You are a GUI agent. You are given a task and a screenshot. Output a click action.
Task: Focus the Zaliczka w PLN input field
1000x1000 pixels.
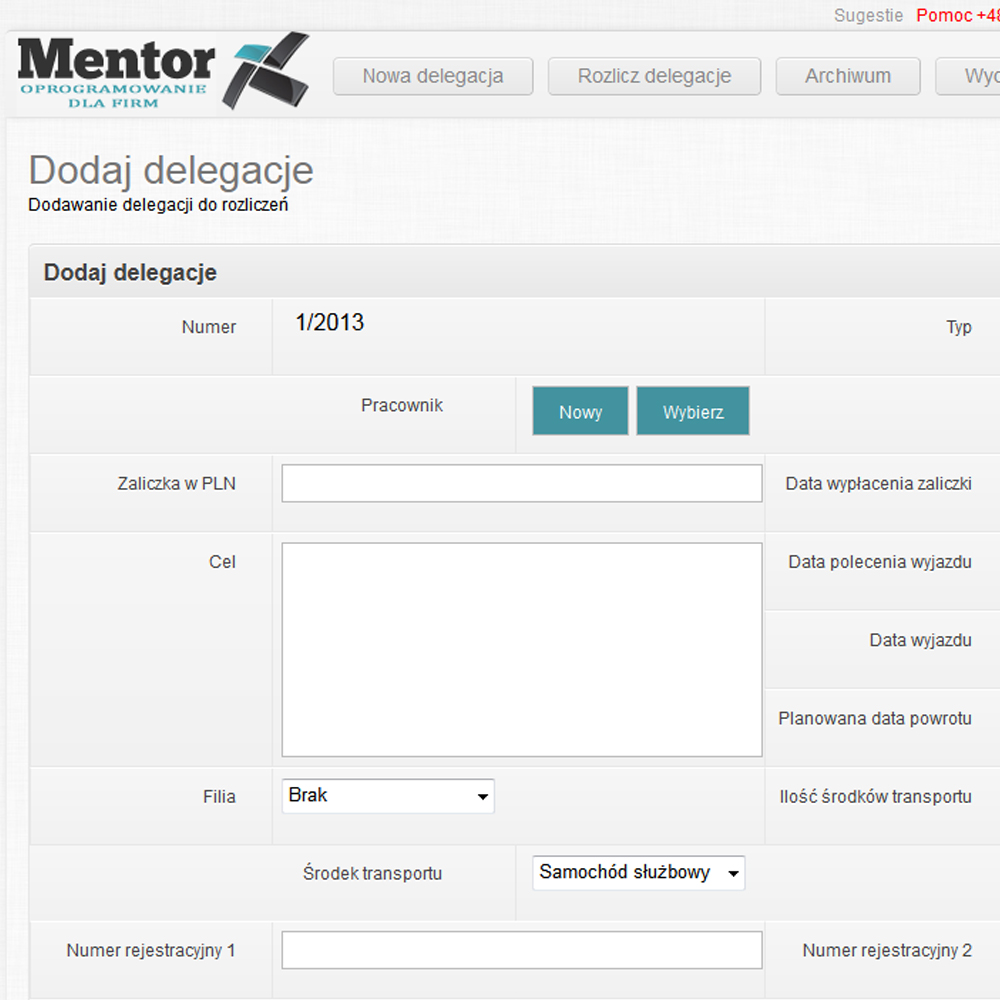pyautogui.click(x=521, y=484)
